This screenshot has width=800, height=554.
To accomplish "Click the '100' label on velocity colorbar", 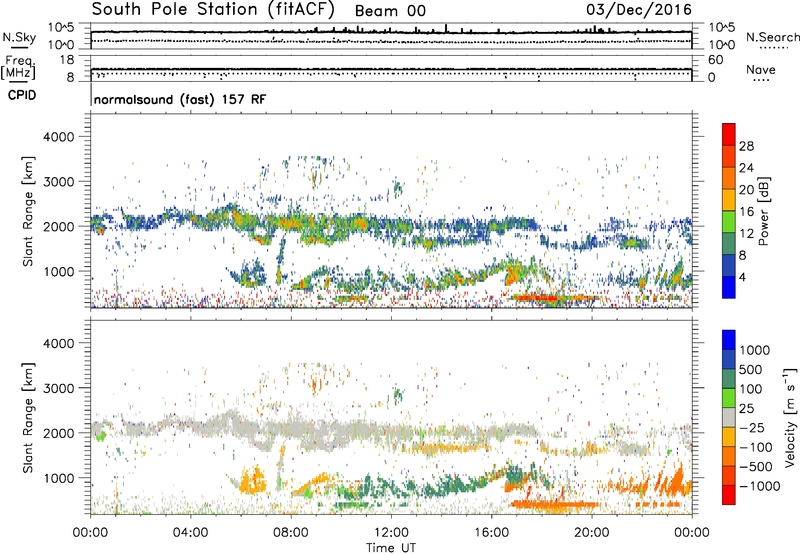I will (751, 389).
